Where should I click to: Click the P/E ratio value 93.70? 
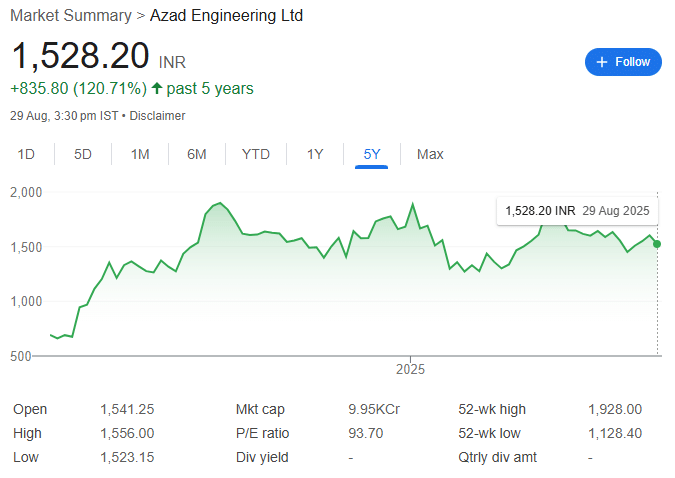[x=366, y=433]
